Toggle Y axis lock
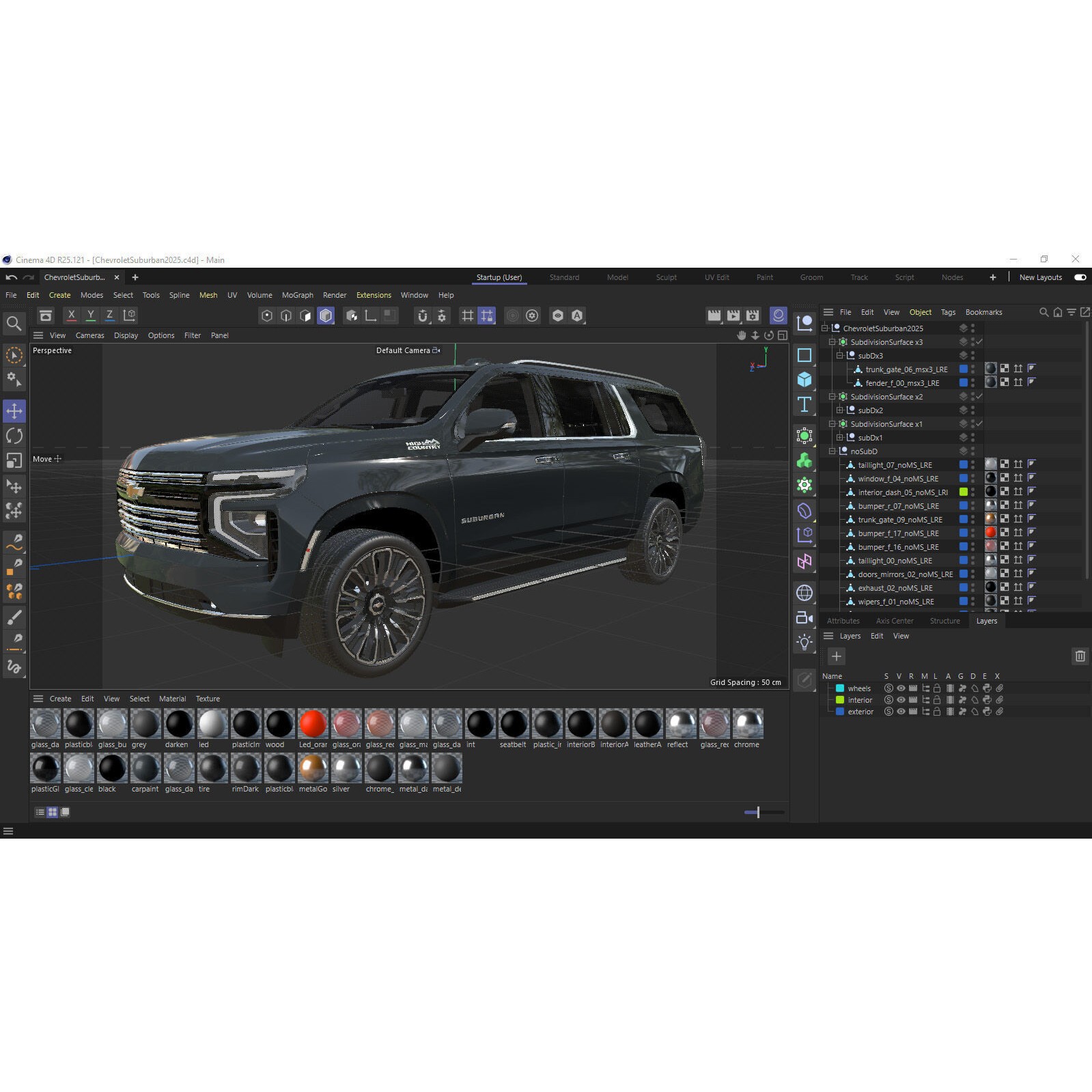The width and height of the screenshot is (1092, 1092). (90, 316)
